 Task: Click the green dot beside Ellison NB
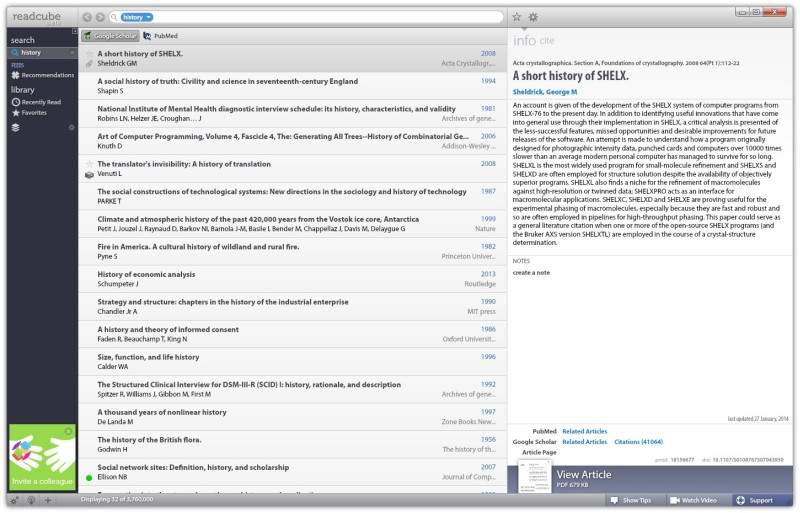pyautogui.click(x=89, y=478)
